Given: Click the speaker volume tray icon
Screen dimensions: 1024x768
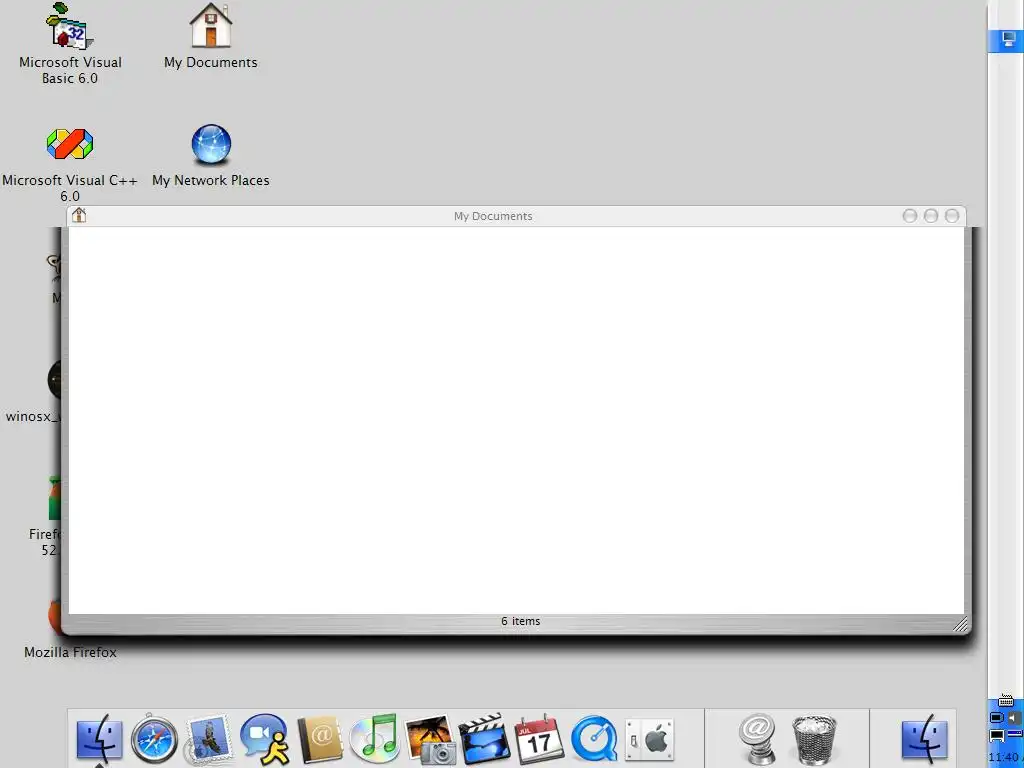Looking at the screenshot, I should pyautogui.click(x=1014, y=718).
